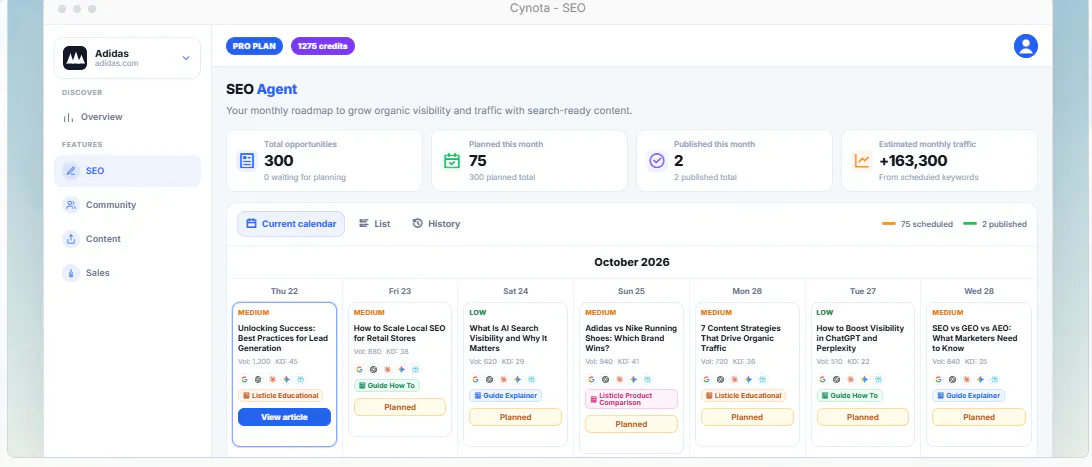
Task: Select the SEO feature in the sidebar
Action: coord(127,171)
